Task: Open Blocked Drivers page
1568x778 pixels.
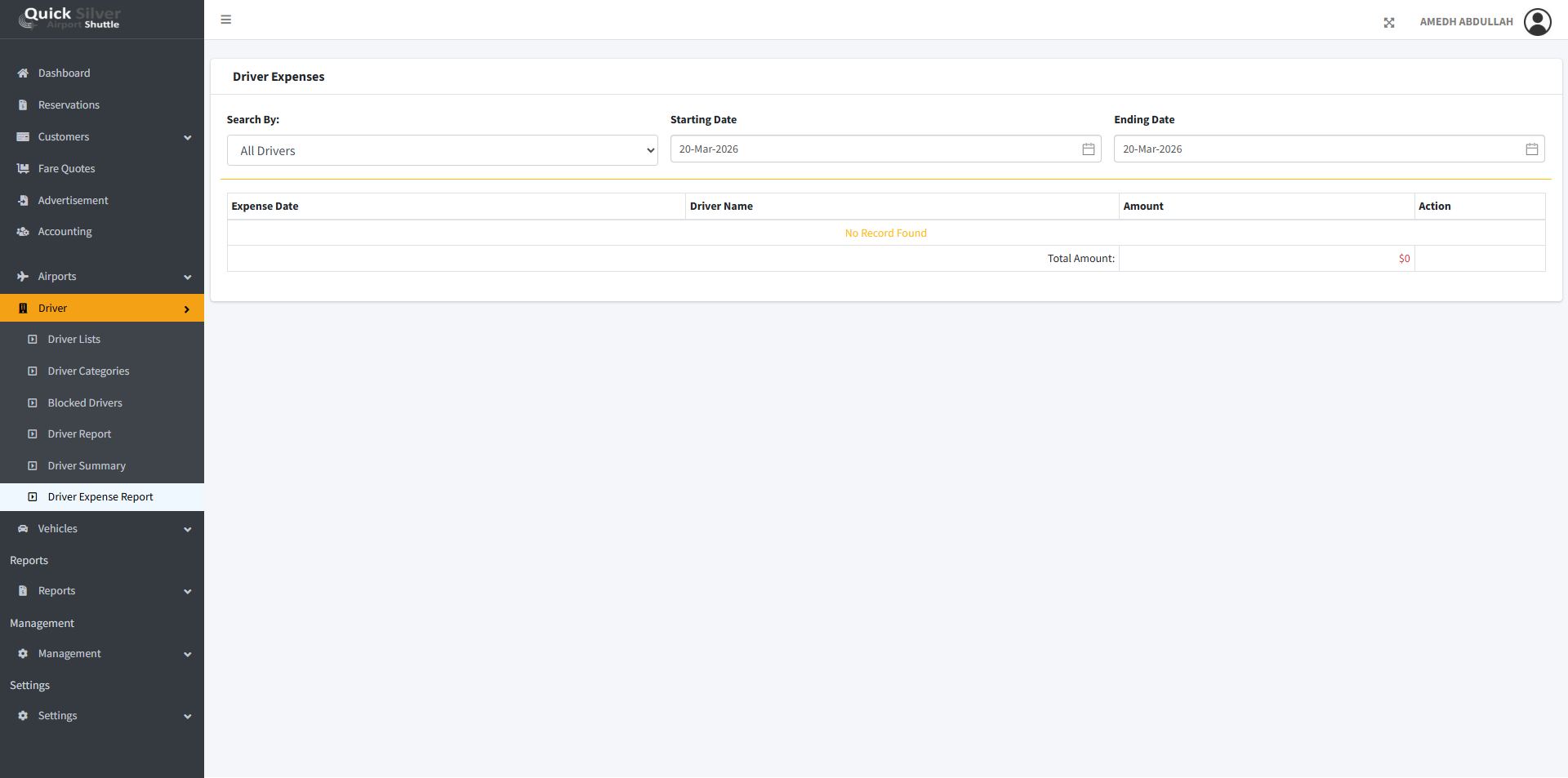Action: pyautogui.click(x=85, y=403)
